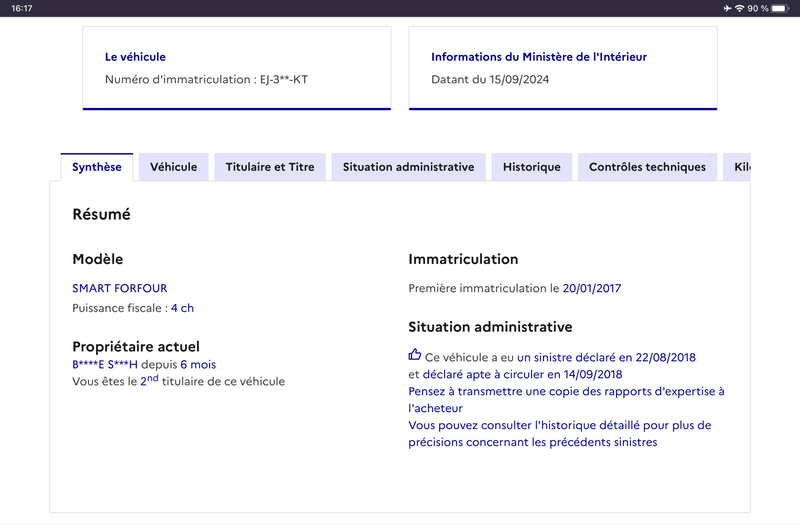Go to the Historique tab
This screenshot has height=525, width=800.
click(x=532, y=167)
